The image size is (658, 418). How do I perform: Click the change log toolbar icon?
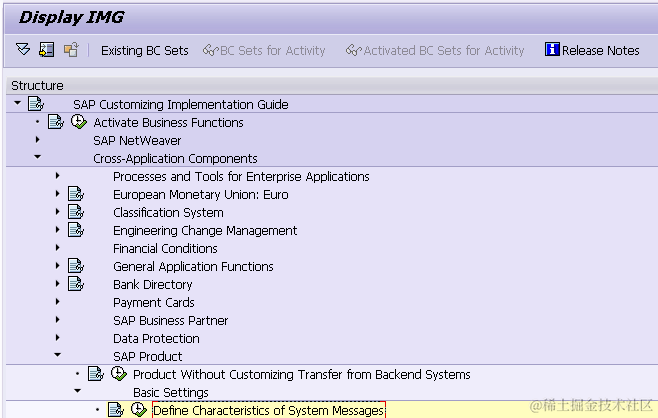click(x=71, y=50)
